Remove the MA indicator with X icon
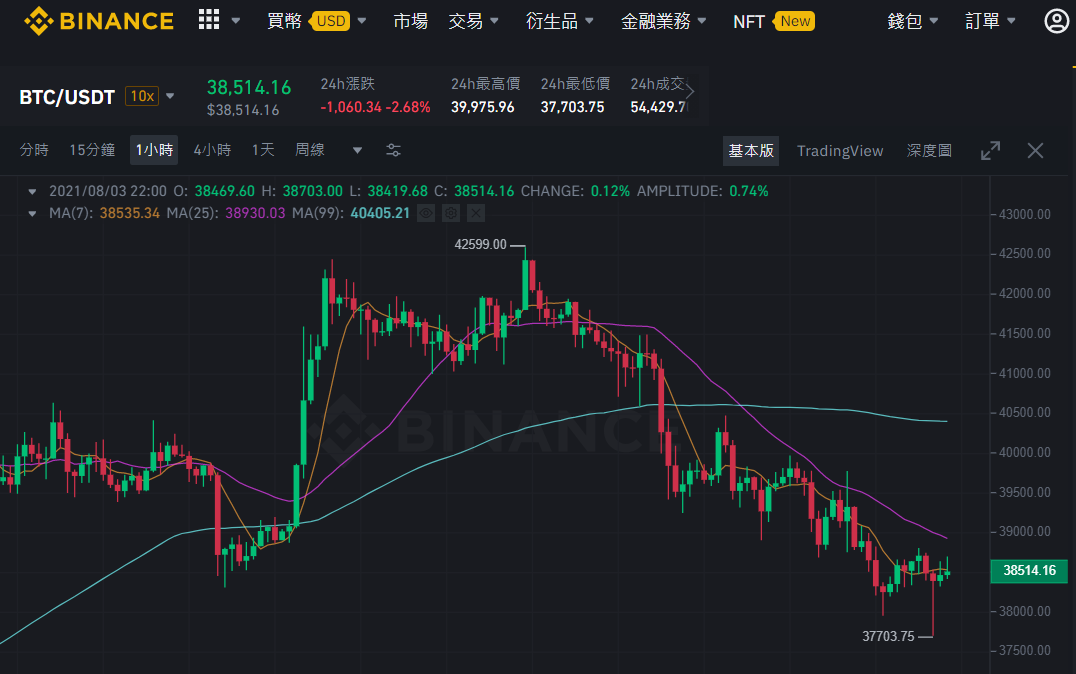Screen dimensions: 1076x674 tap(476, 213)
